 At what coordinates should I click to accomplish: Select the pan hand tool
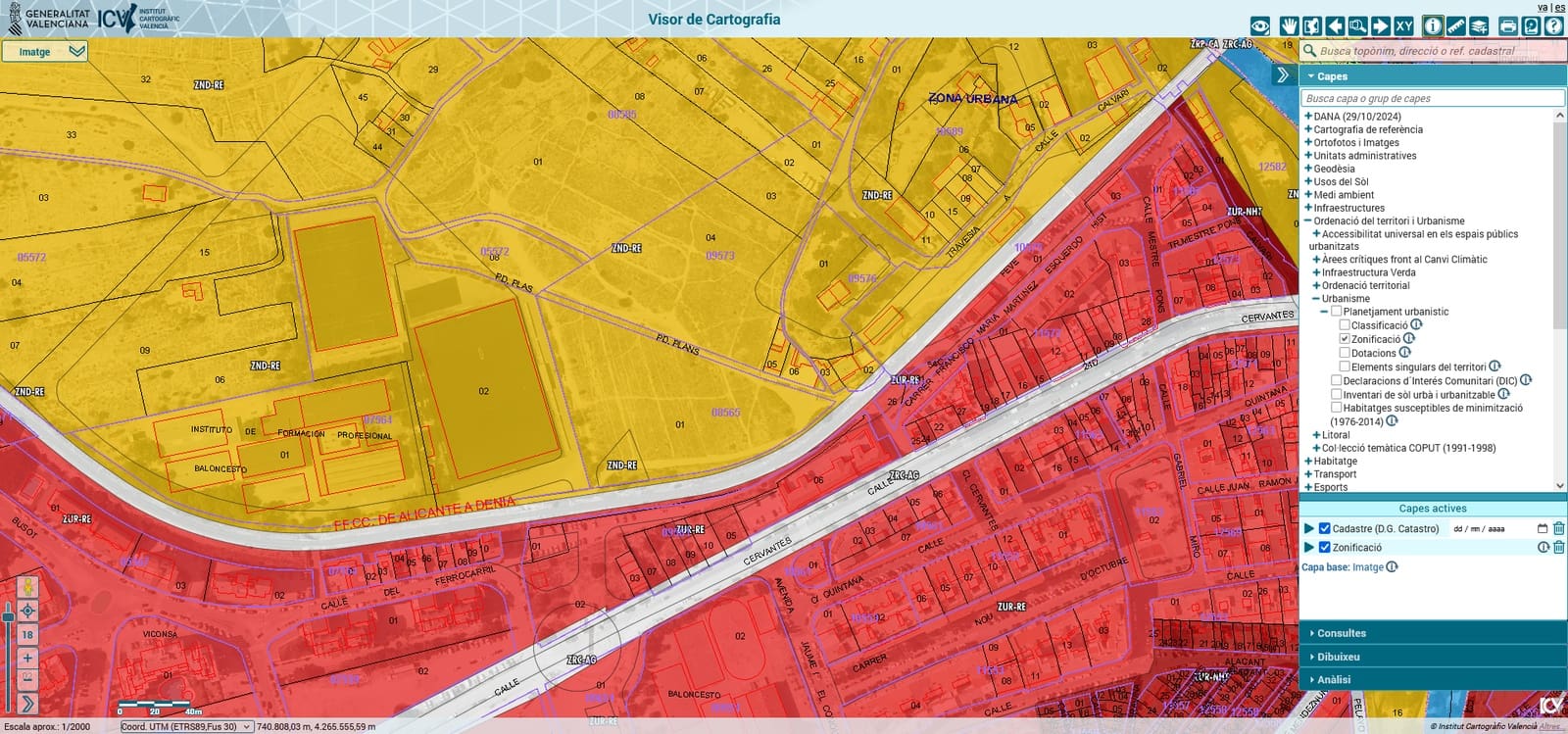click(1289, 26)
